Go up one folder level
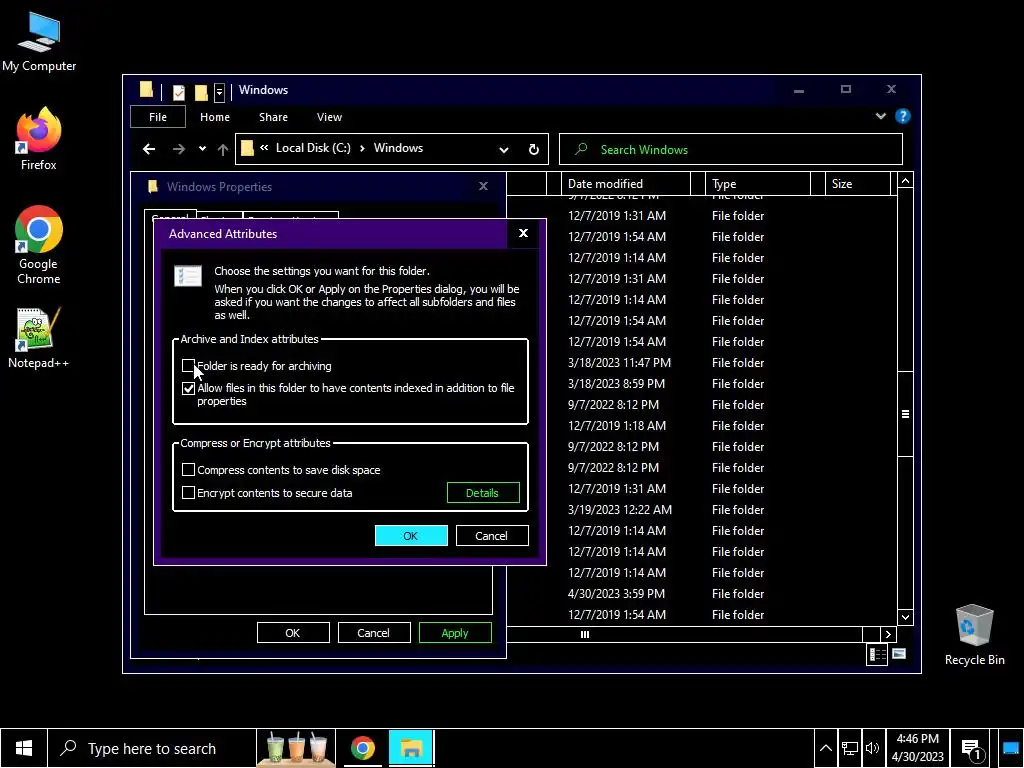1024x768 pixels. (x=223, y=150)
